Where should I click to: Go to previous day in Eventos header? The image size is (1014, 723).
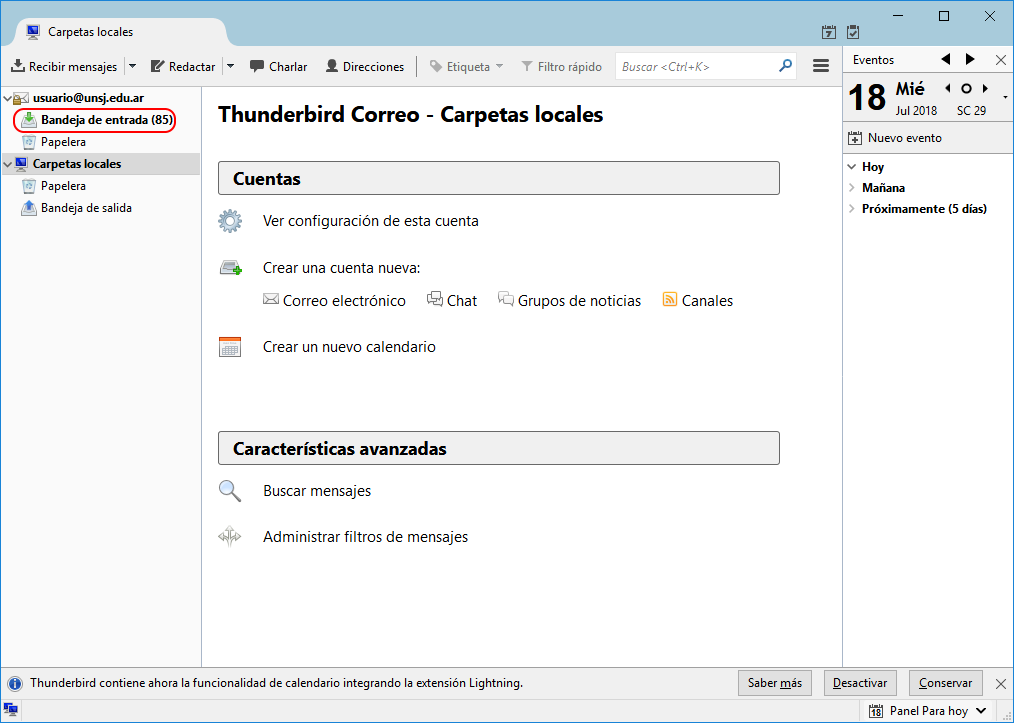pos(946,59)
